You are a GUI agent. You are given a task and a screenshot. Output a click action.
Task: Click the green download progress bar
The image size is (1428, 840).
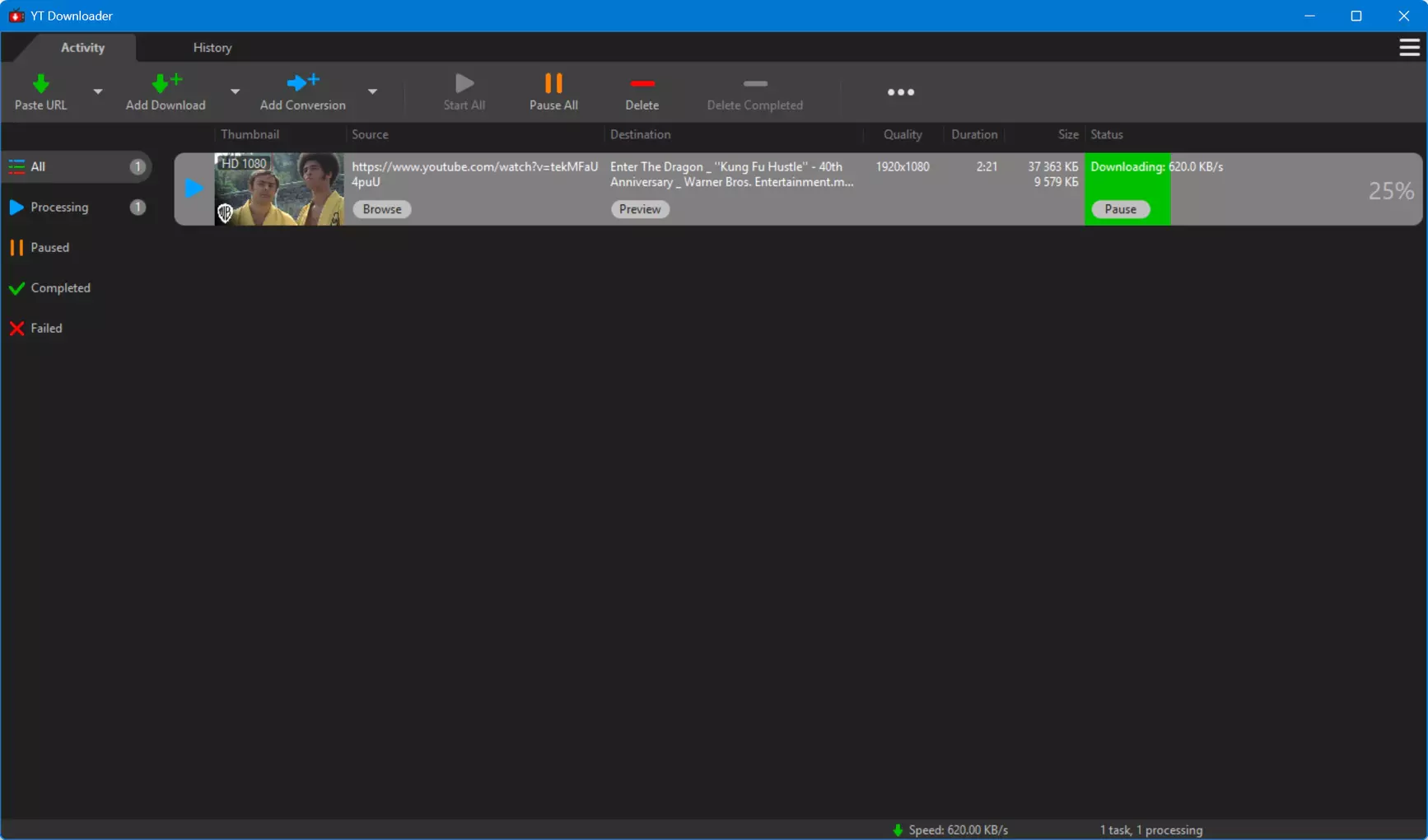(x=1127, y=189)
